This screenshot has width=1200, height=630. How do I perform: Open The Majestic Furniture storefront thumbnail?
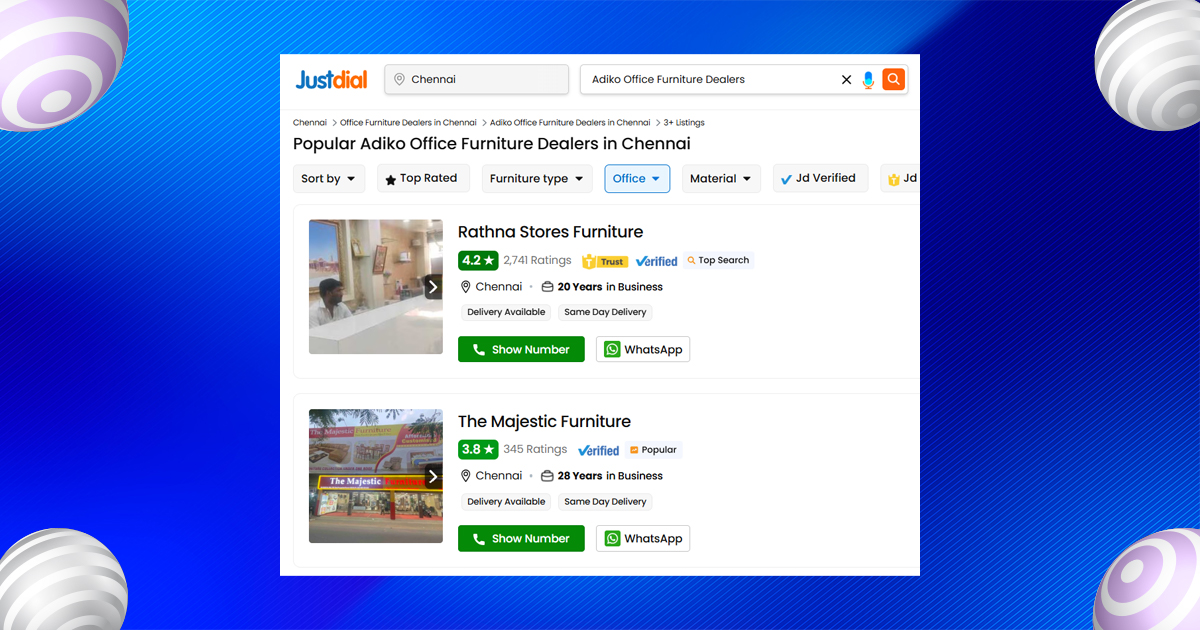click(x=376, y=476)
